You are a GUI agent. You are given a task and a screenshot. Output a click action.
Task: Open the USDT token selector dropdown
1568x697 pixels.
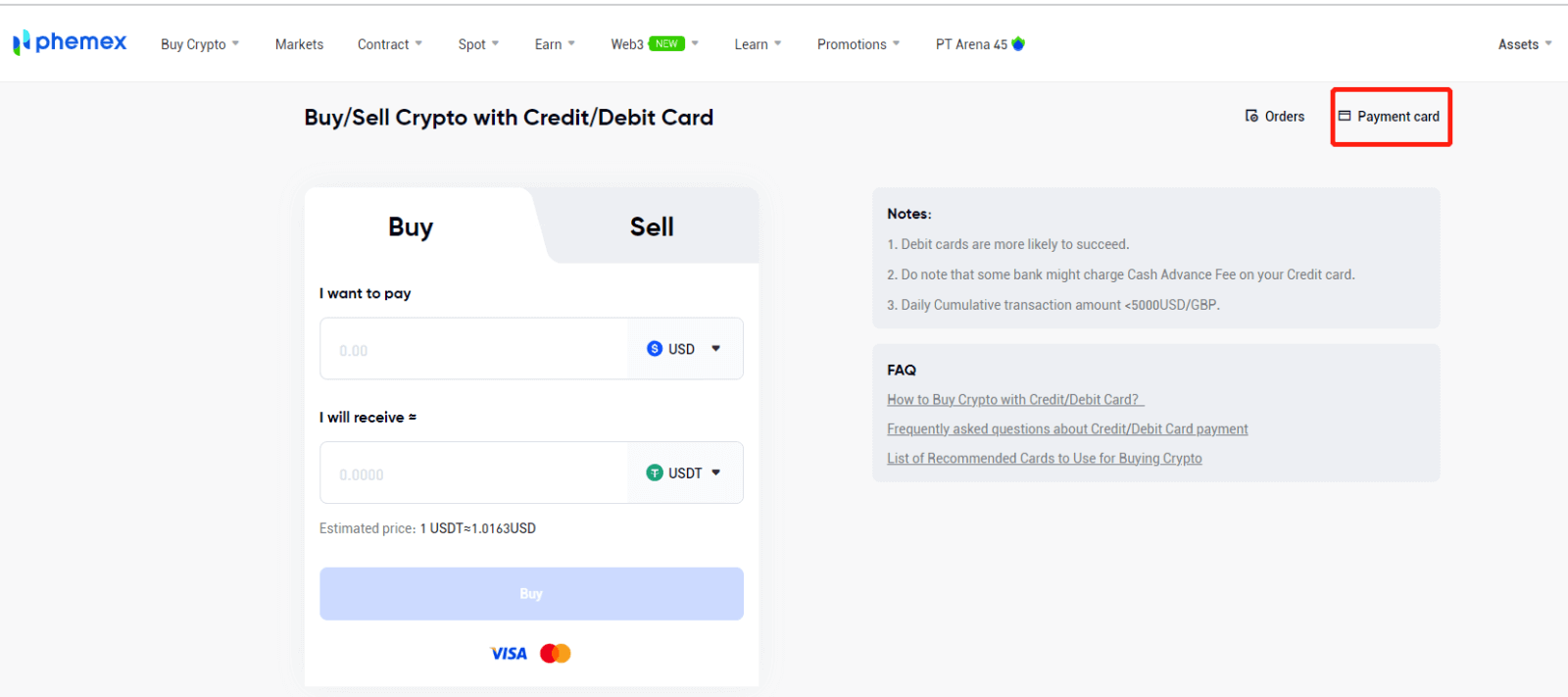click(716, 472)
